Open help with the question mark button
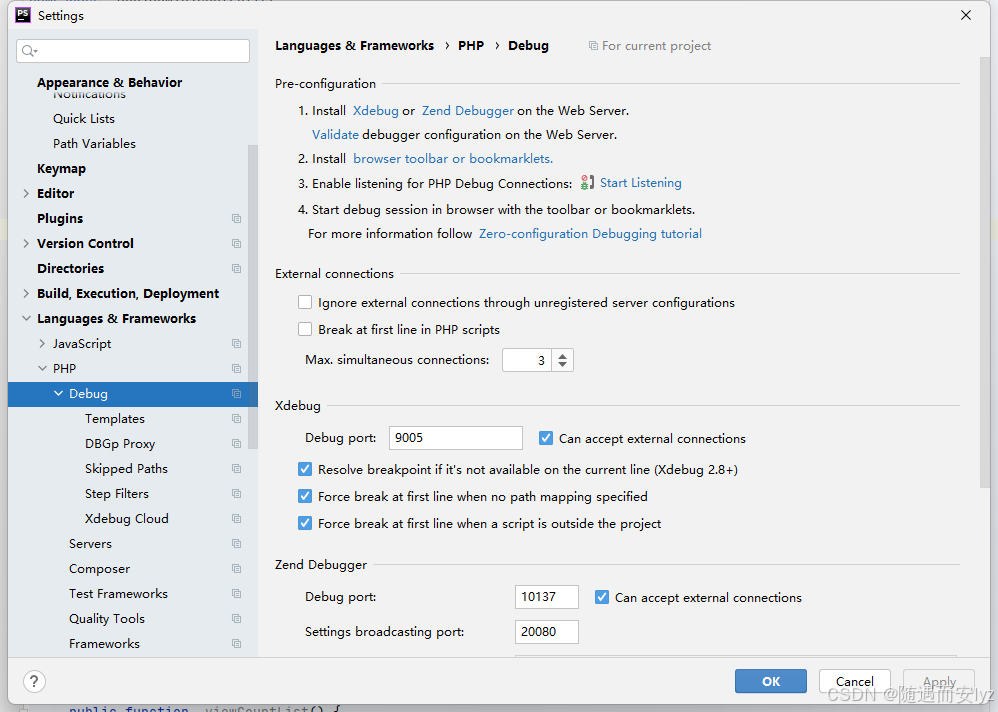This screenshot has width=998, height=712. click(34, 681)
